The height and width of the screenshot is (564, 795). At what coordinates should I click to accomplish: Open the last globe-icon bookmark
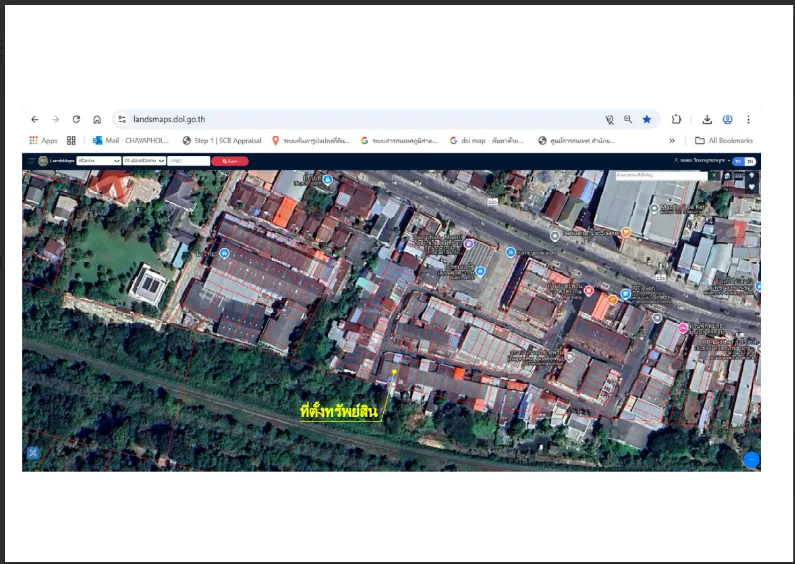[x=576, y=140]
